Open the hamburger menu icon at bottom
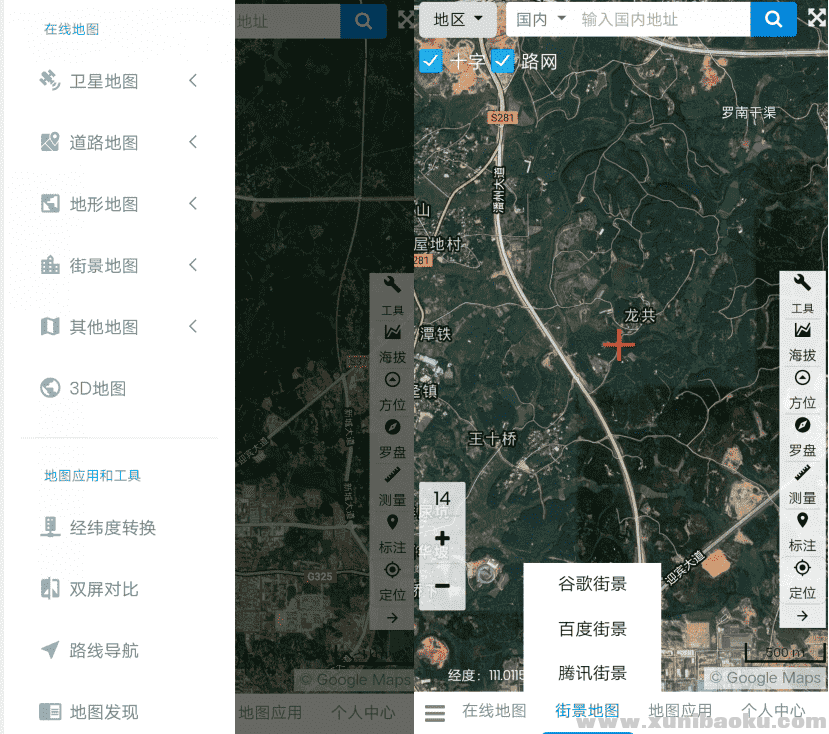The width and height of the screenshot is (829, 734). click(434, 712)
